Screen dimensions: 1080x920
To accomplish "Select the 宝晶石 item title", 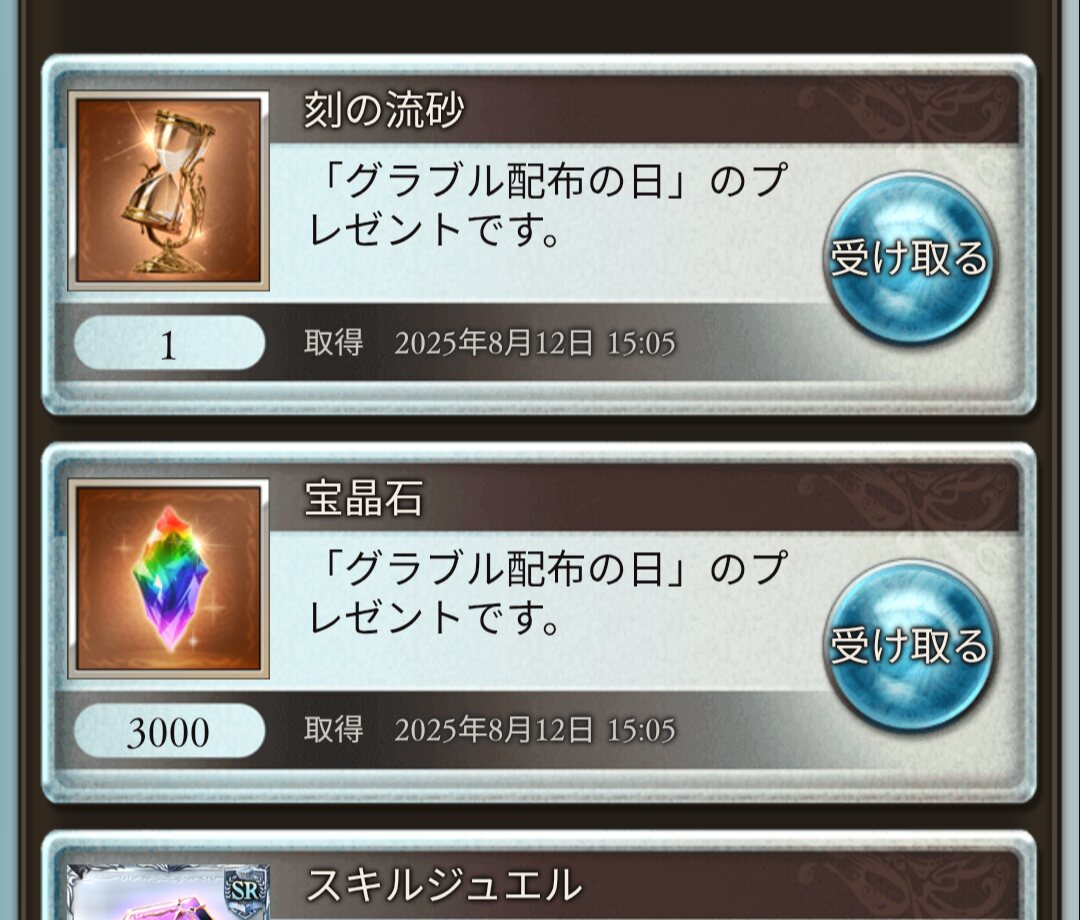I will point(364,498).
